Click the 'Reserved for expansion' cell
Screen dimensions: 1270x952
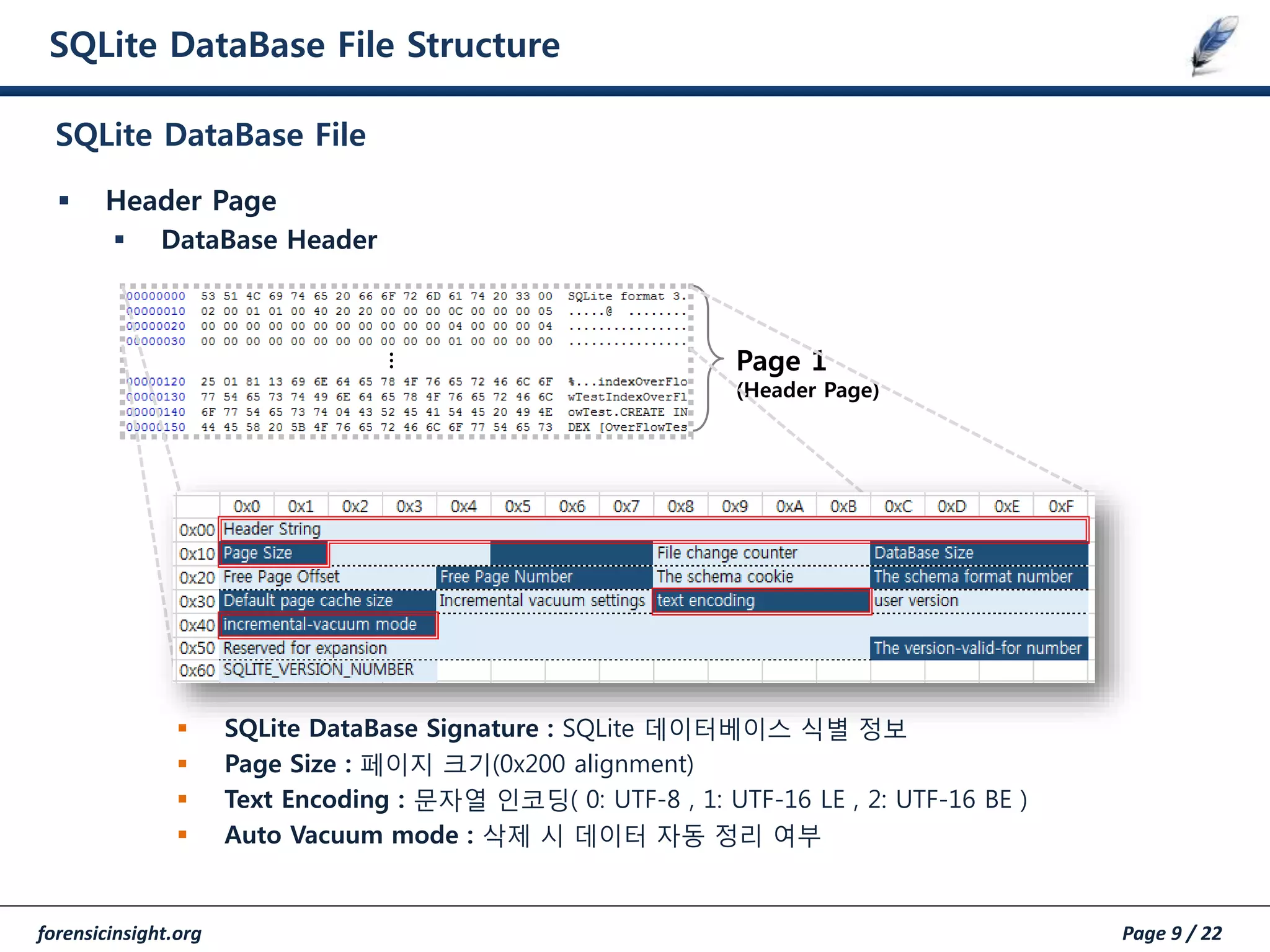tap(544, 648)
